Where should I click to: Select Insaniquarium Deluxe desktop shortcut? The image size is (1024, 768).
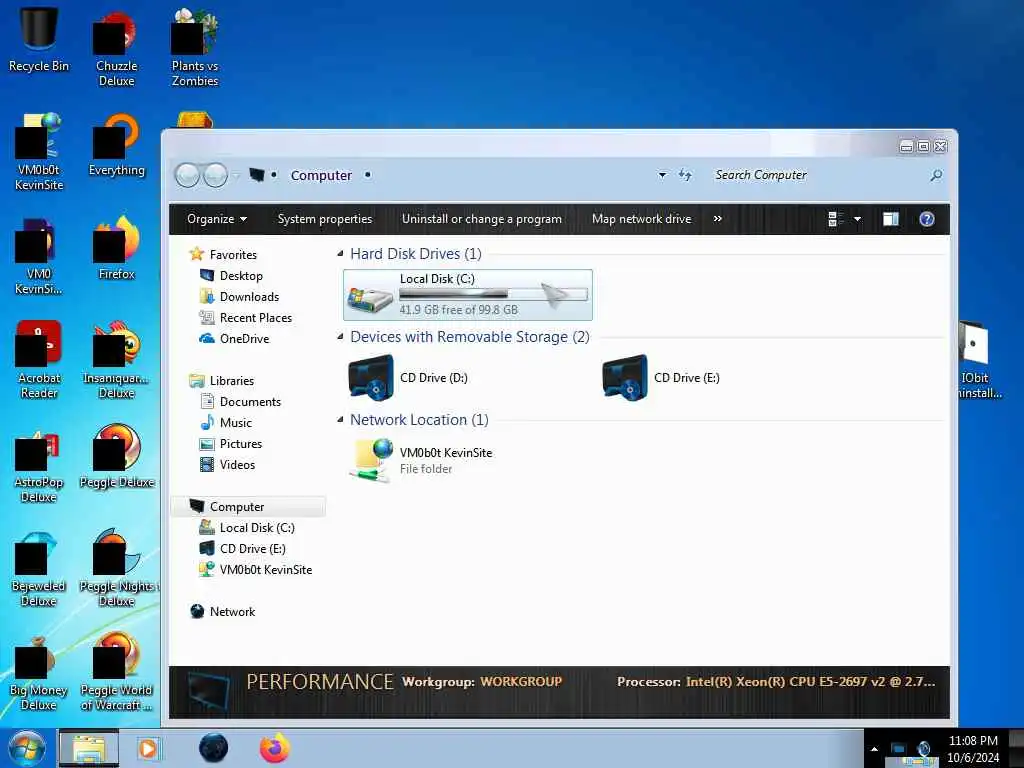coord(116,360)
